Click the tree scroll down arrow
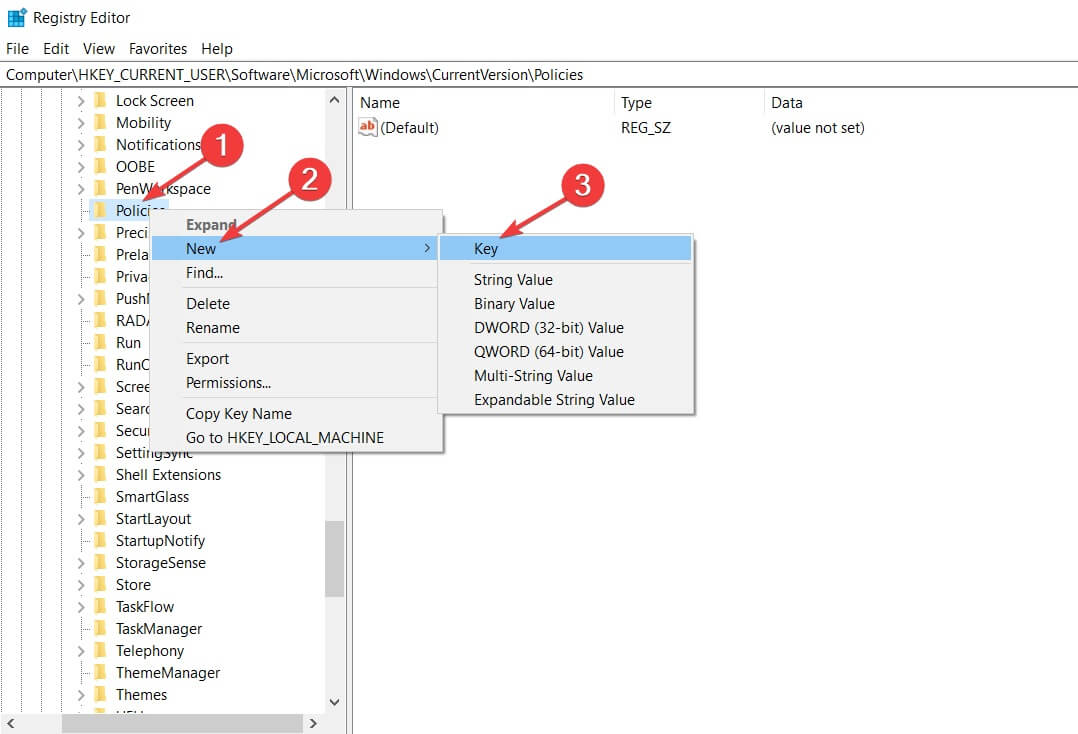The width and height of the screenshot is (1078, 734). pyautogui.click(x=335, y=702)
